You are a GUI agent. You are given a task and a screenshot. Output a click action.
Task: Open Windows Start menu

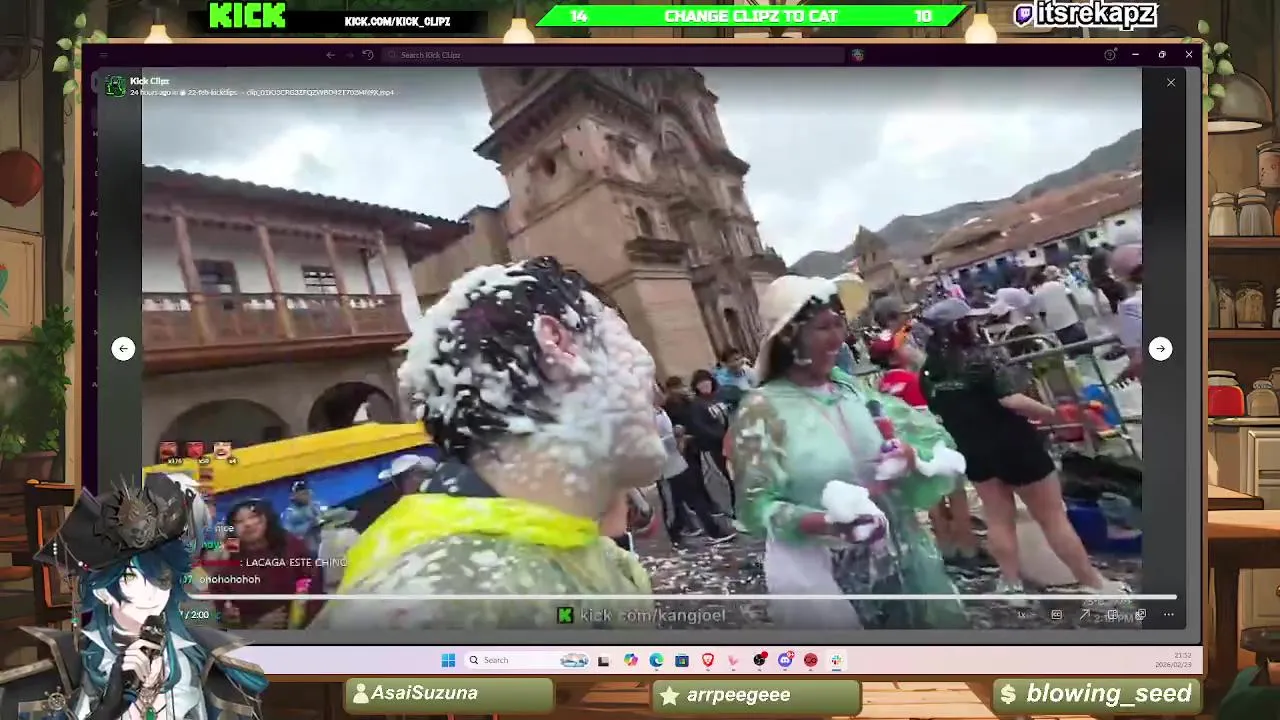(448, 660)
